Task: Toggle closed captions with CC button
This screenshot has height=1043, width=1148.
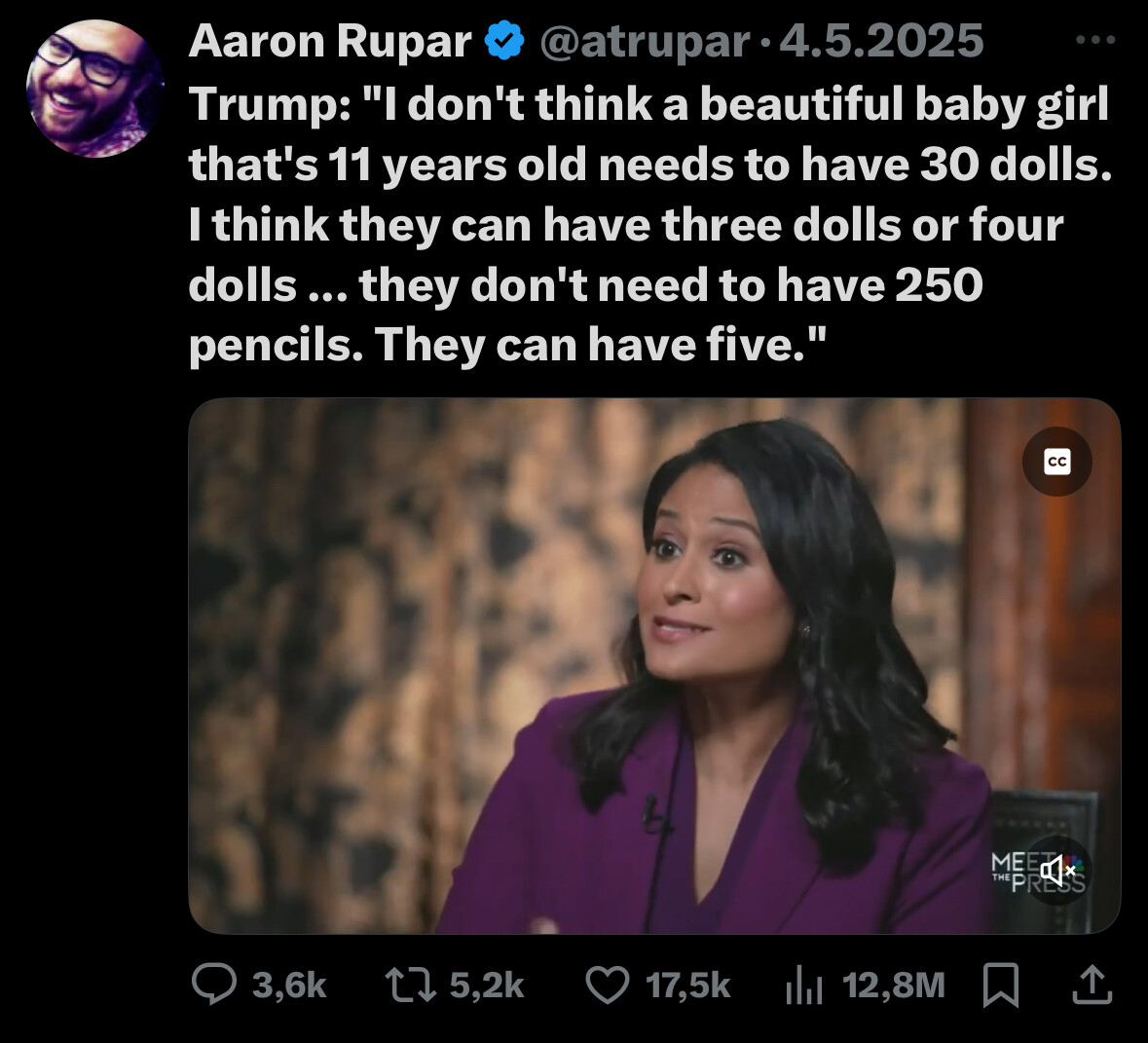Action: click(x=1057, y=462)
